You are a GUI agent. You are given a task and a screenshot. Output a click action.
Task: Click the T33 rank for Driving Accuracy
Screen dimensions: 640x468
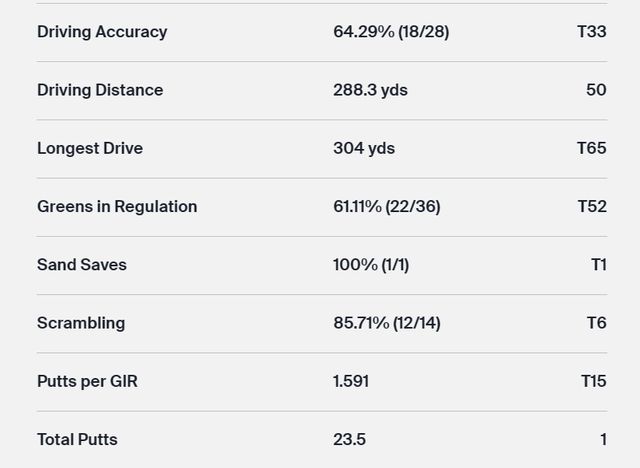point(592,32)
